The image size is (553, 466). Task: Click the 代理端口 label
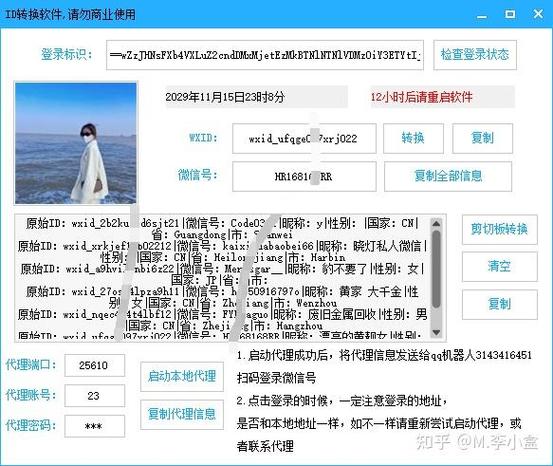(x=31, y=365)
